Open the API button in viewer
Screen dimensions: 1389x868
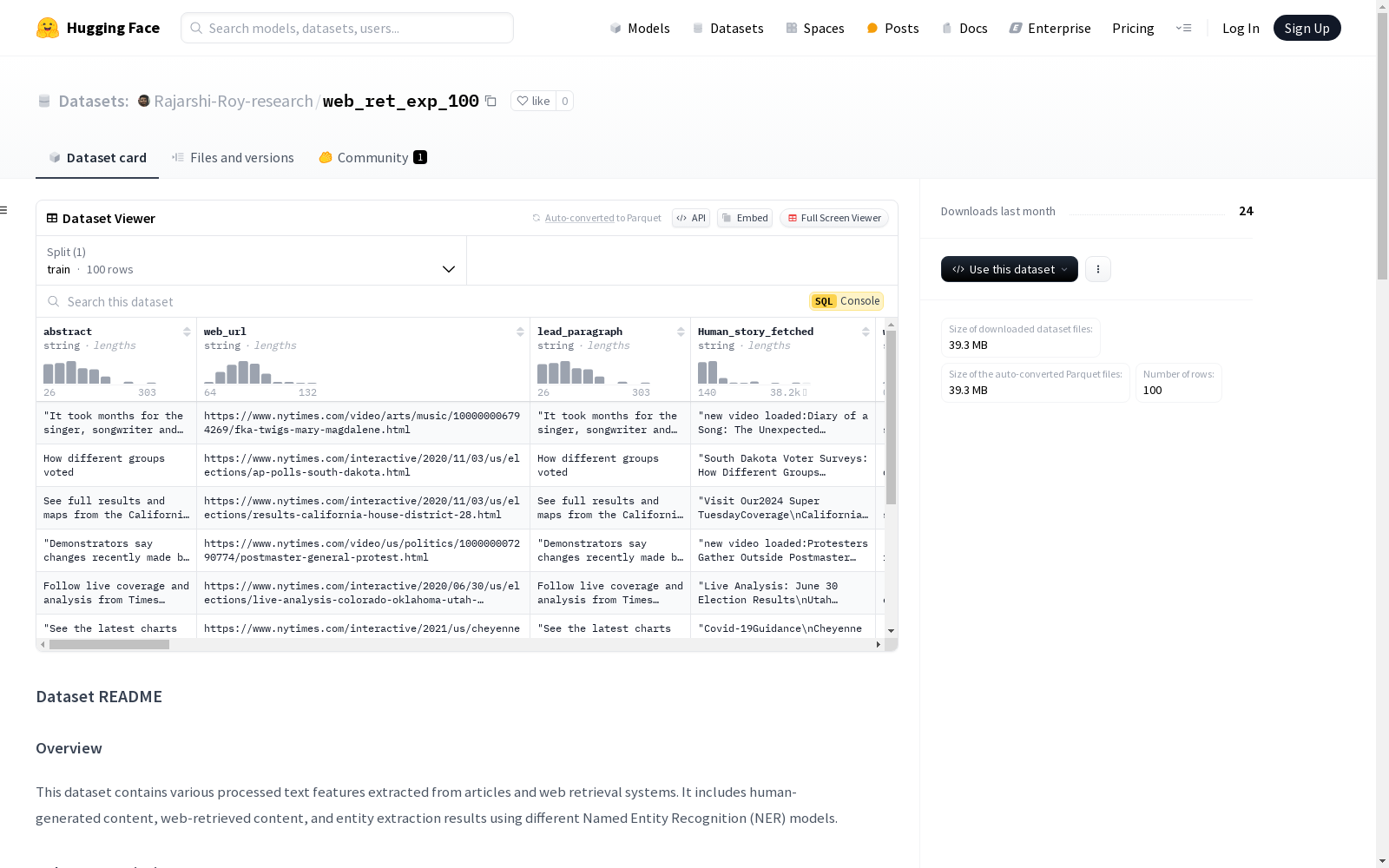click(691, 218)
